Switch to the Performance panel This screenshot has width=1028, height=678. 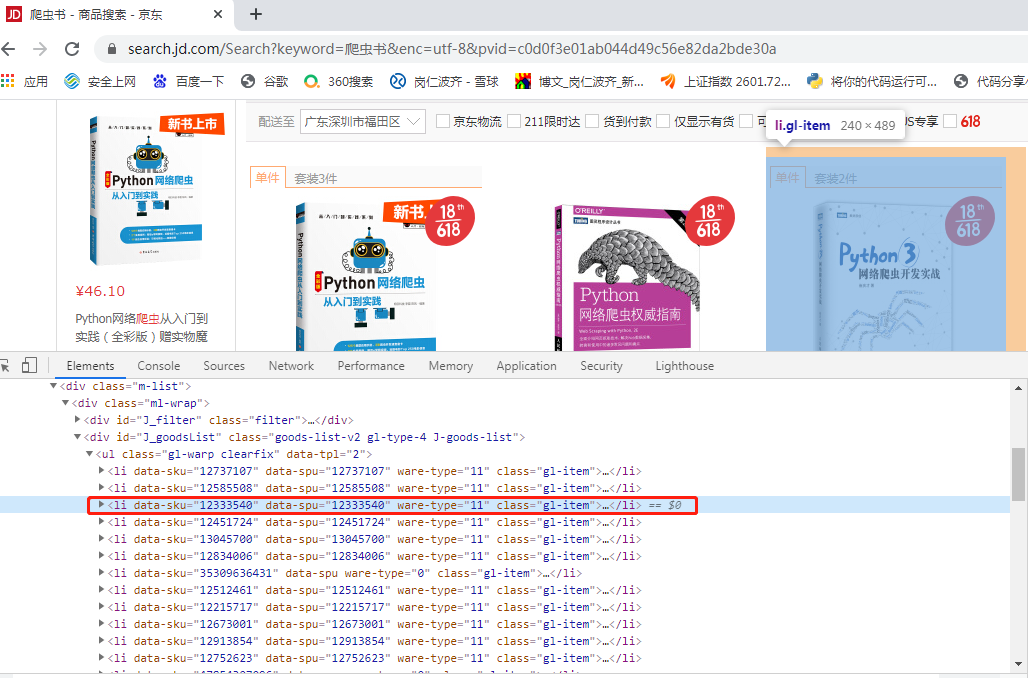(x=371, y=366)
